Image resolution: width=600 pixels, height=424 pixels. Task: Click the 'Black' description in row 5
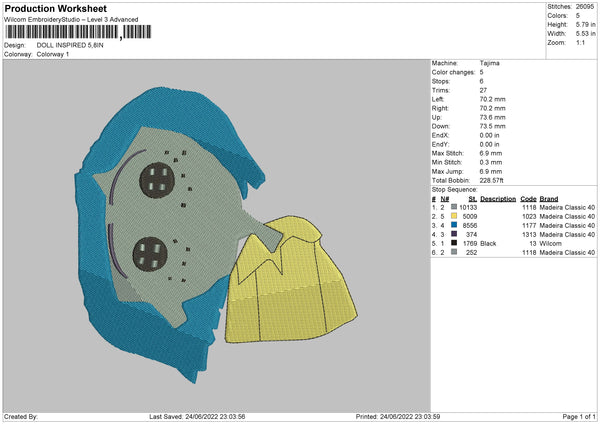coord(488,243)
